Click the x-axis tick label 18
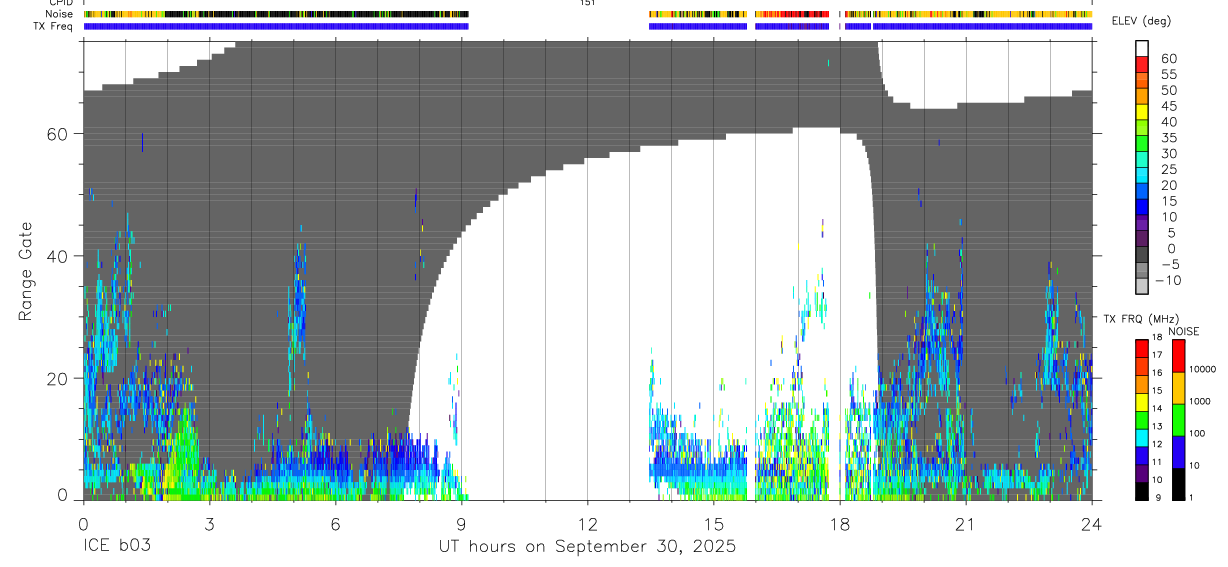This screenshot has height=567, width=1228. tap(839, 524)
